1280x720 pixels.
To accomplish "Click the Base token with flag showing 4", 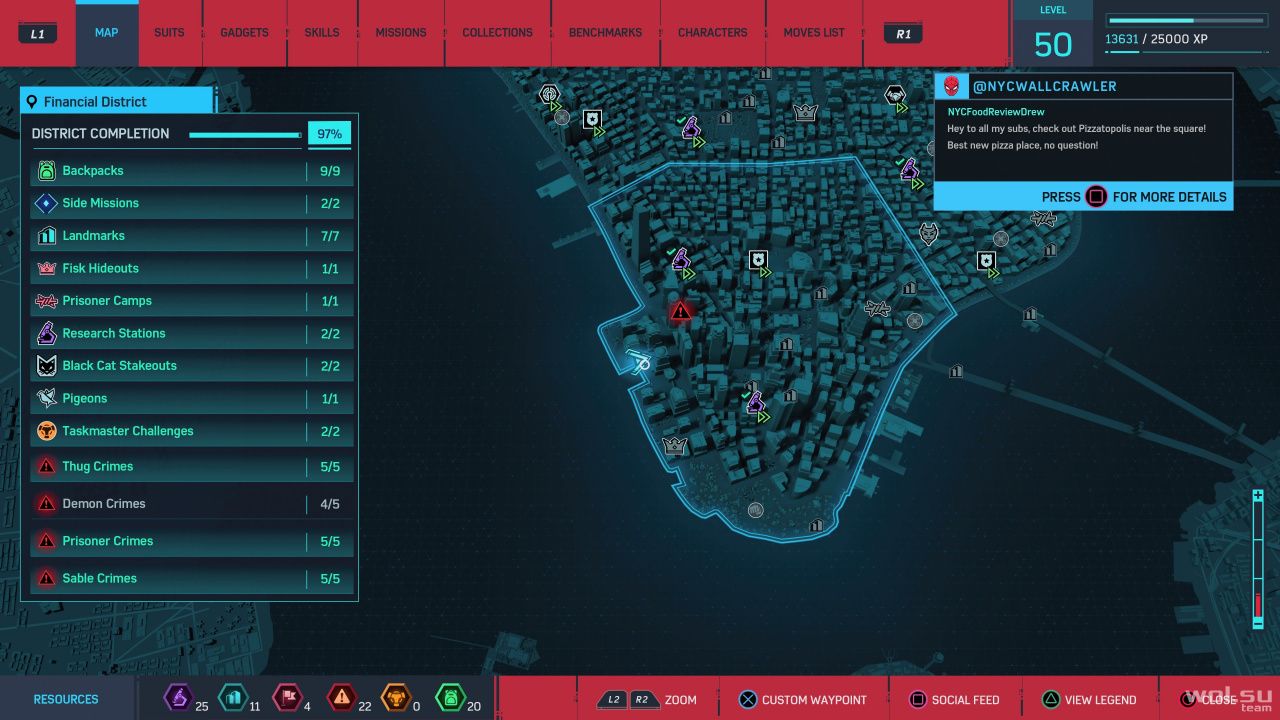I will pyautogui.click(x=287, y=697).
